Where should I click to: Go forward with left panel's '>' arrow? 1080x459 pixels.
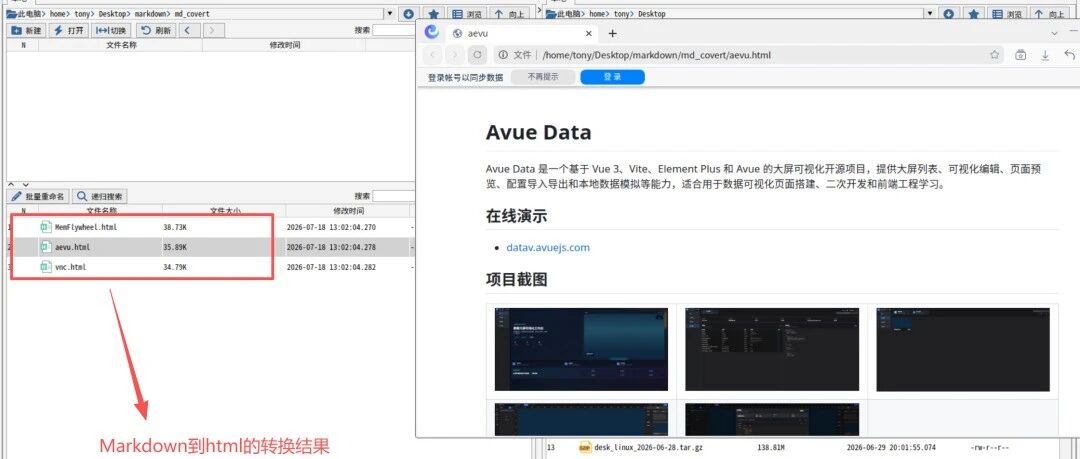(x=213, y=30)
